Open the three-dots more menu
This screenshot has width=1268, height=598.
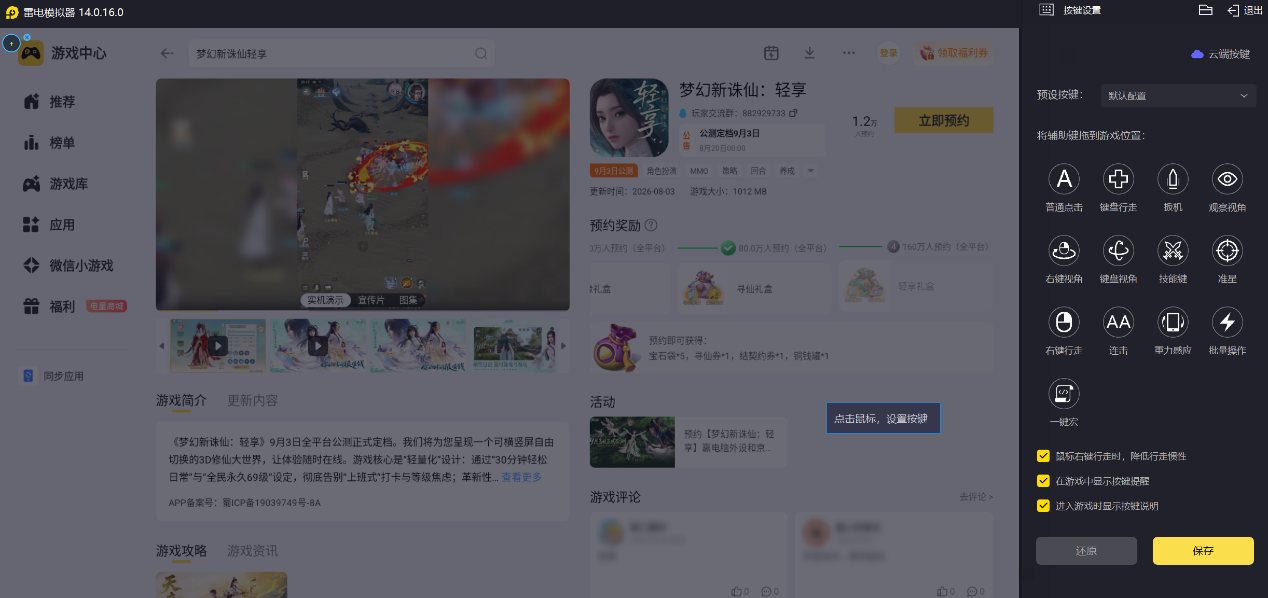(x=849, y=53)
